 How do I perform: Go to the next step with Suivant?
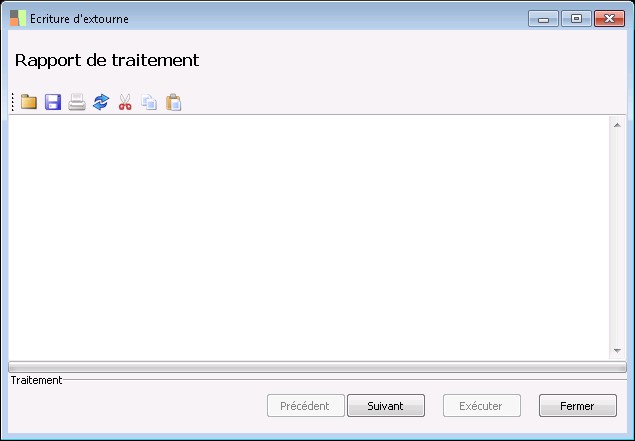point(386,405)
